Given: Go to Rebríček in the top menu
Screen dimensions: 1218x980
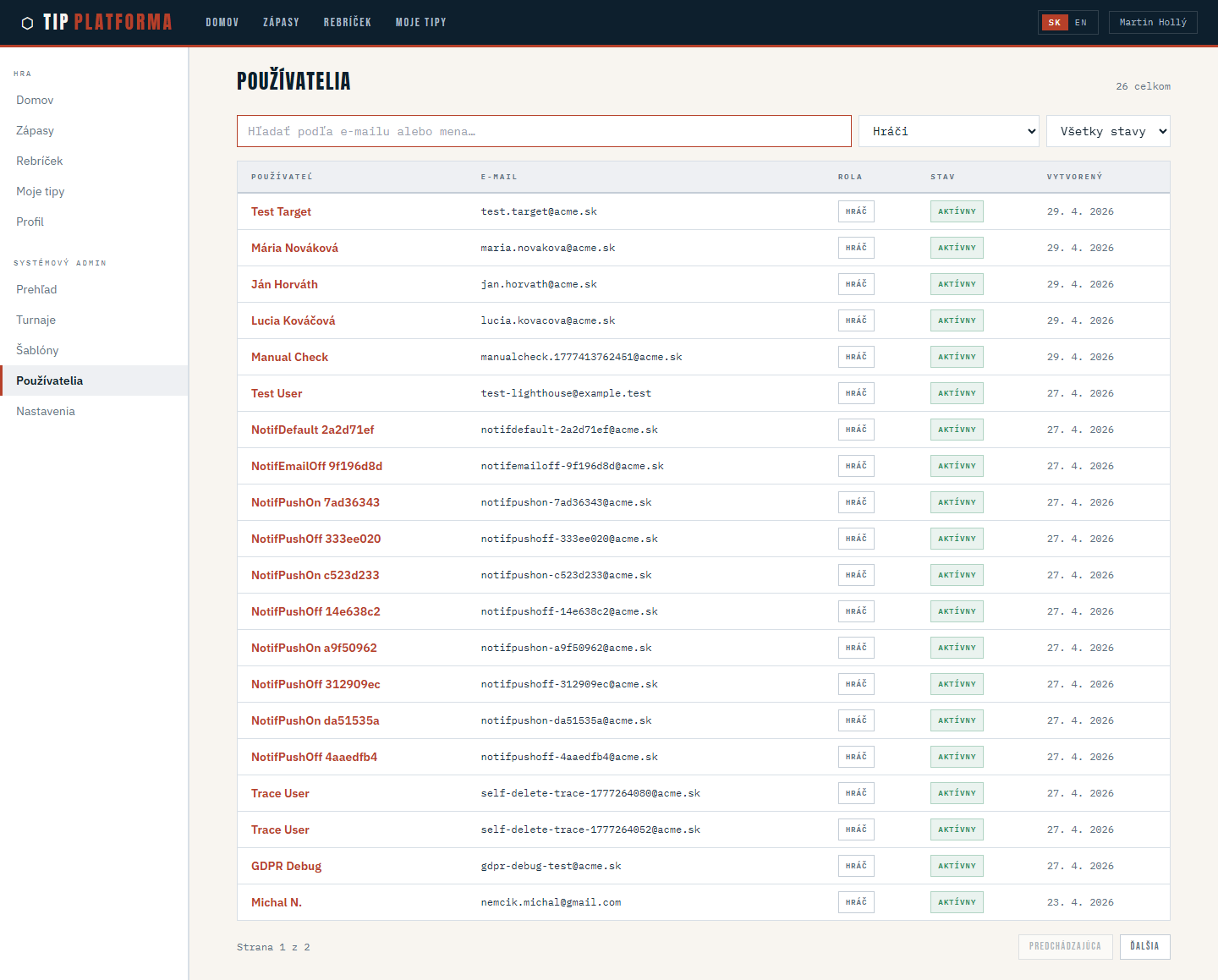Looking at the screenshot, I should coord(347,23).
